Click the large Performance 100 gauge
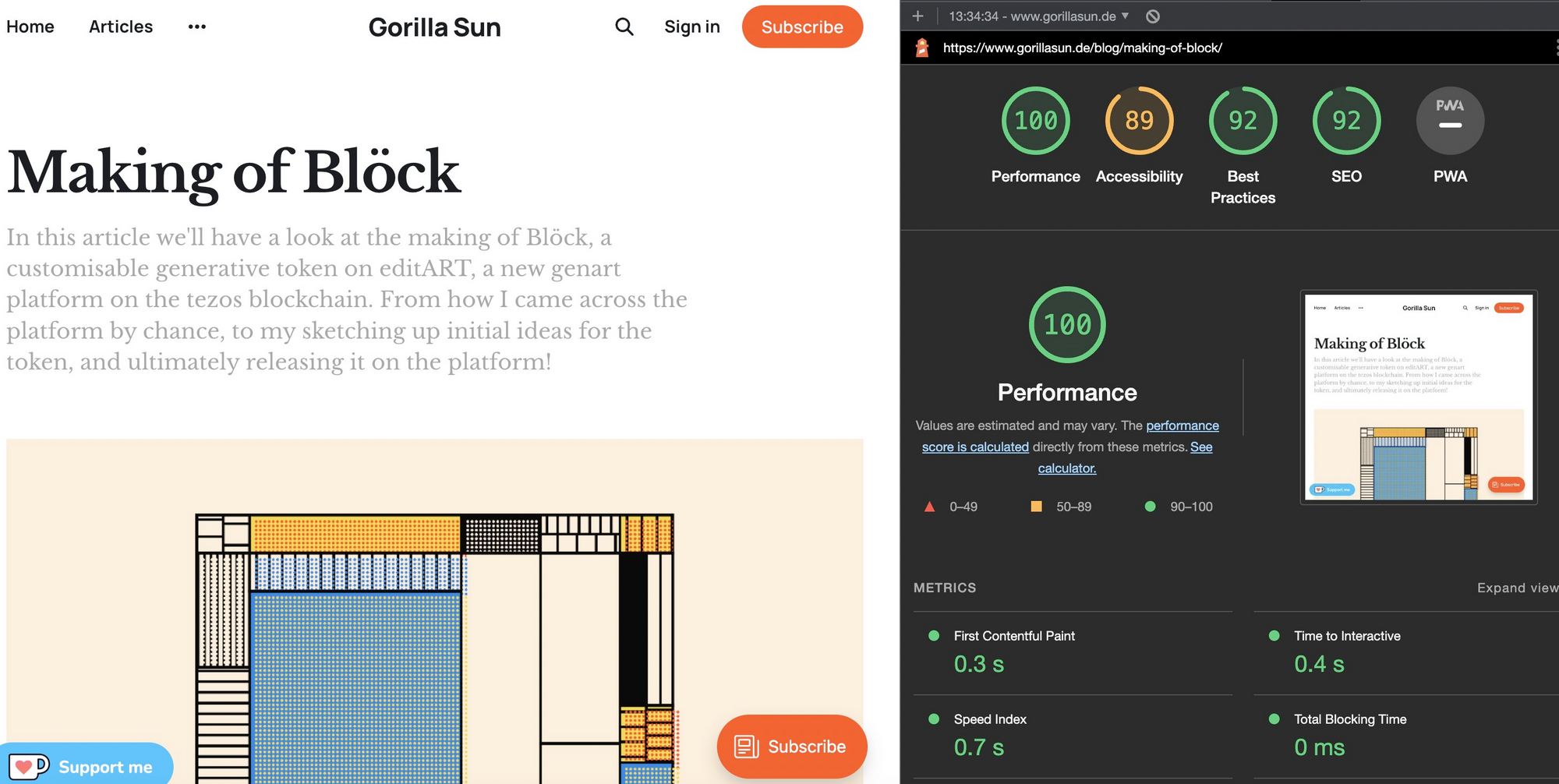This screenshot has height=784, width=1559. click(1067, 324)
